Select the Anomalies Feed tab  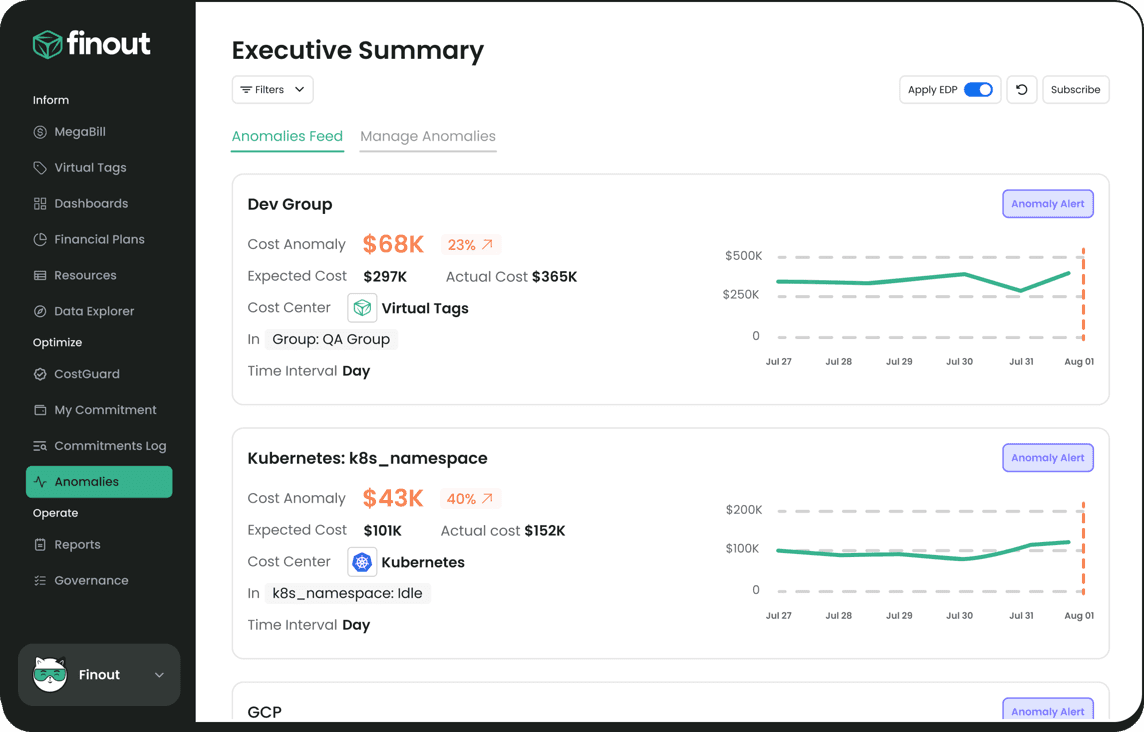[287, 137]
